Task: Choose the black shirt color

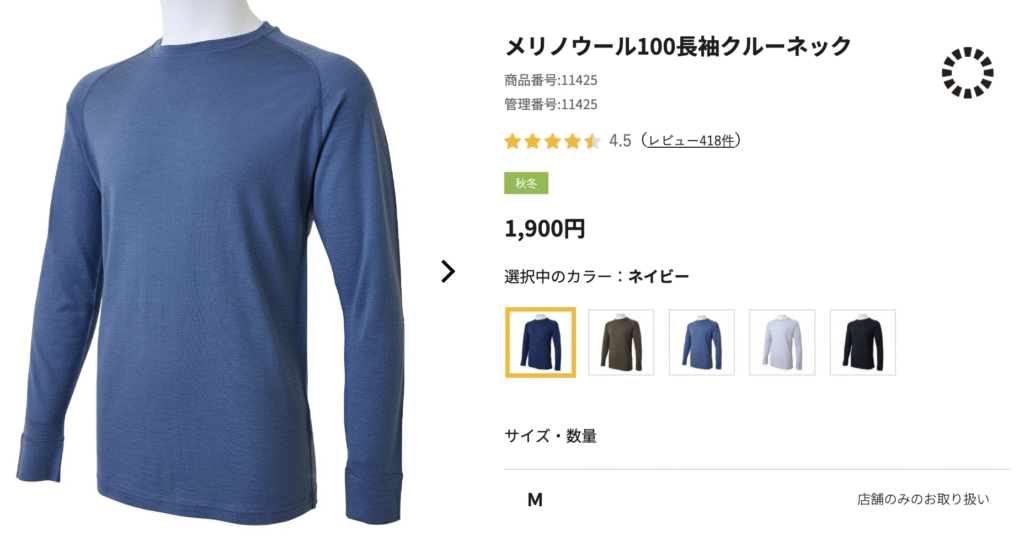Action: point(863,343)
